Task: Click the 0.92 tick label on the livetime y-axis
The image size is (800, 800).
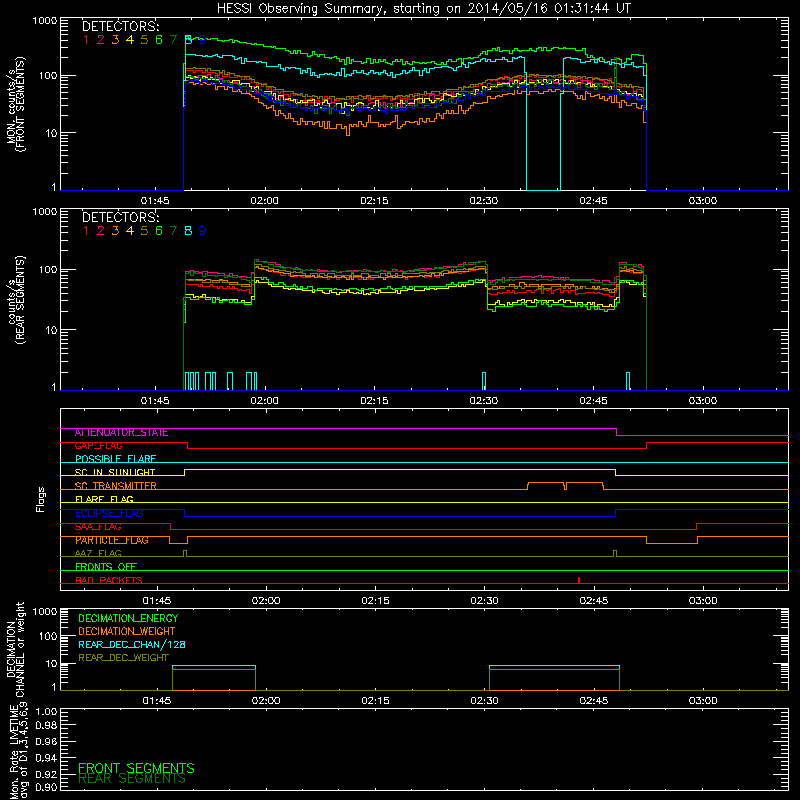Action: 46,774
